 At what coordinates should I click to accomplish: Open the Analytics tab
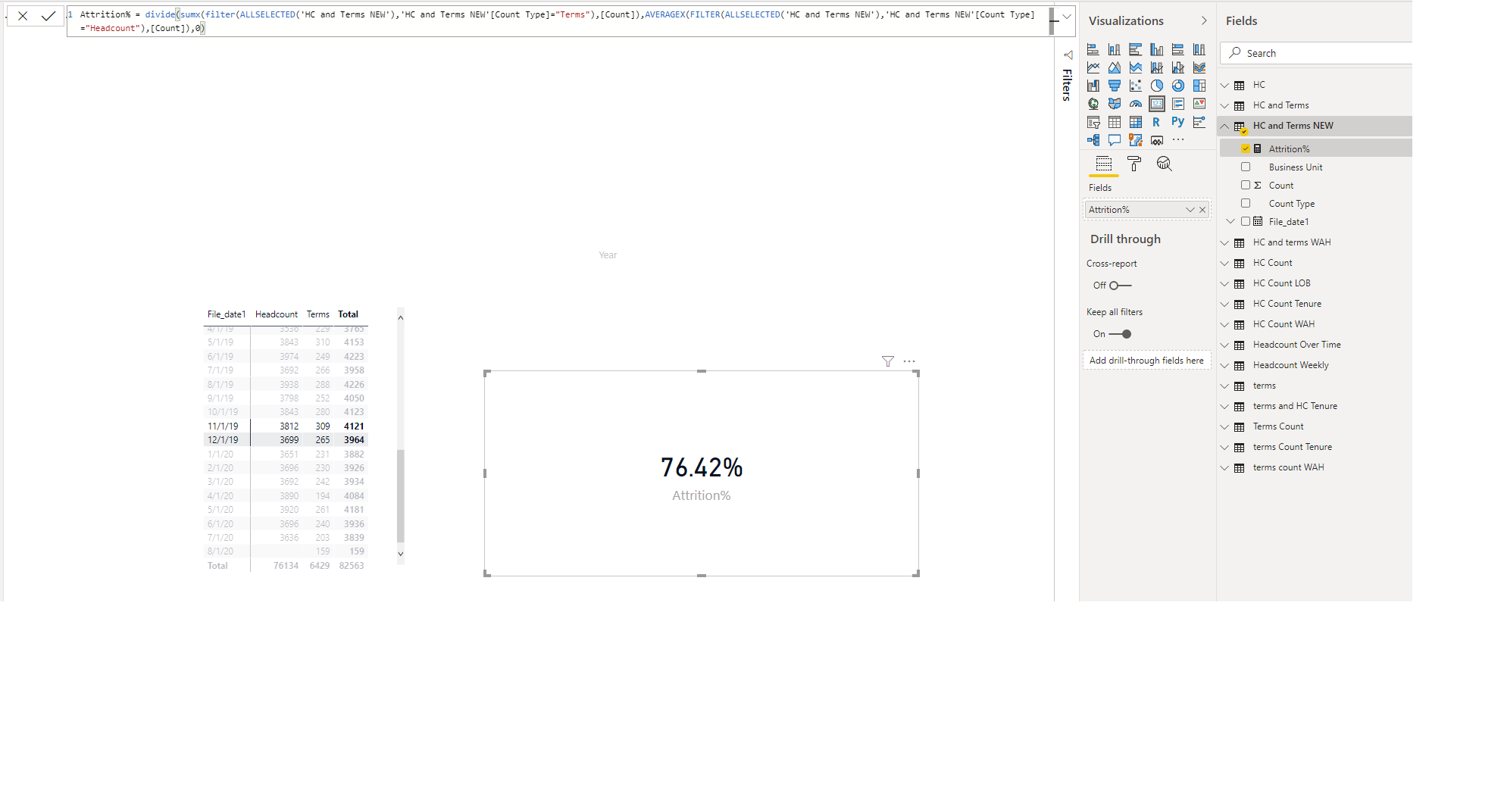1165,164
